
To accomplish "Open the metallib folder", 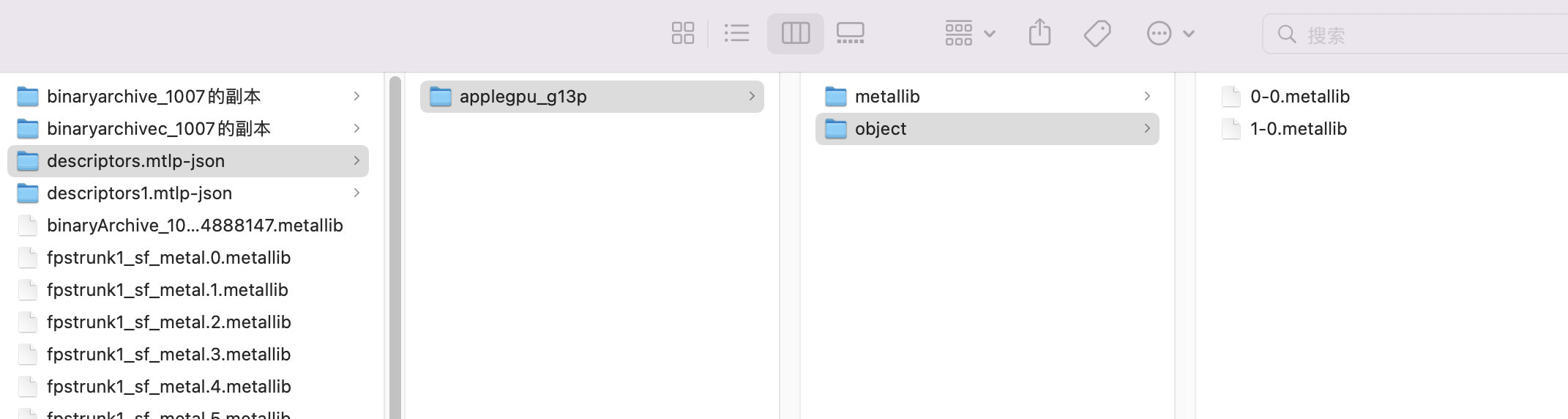I will (x=887, y=97).
